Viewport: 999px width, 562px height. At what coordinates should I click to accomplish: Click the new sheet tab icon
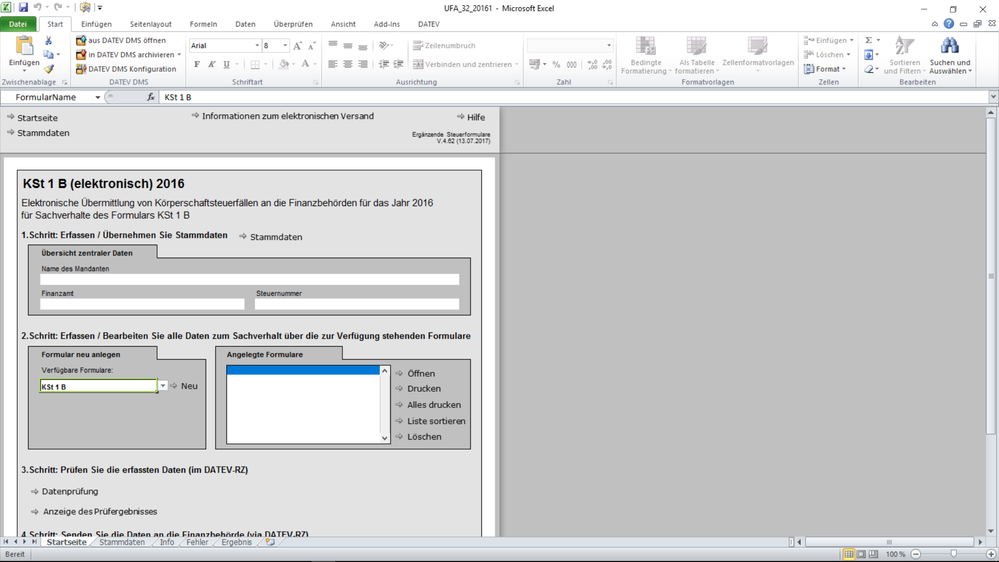pyautogui.click(x=270, y=542)
